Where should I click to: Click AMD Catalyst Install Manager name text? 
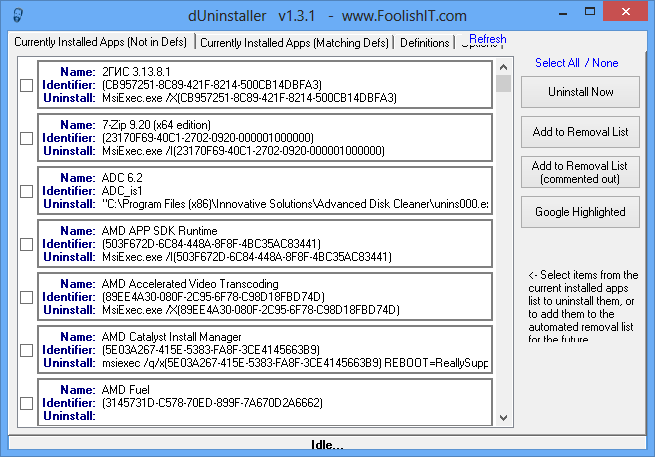172,337
